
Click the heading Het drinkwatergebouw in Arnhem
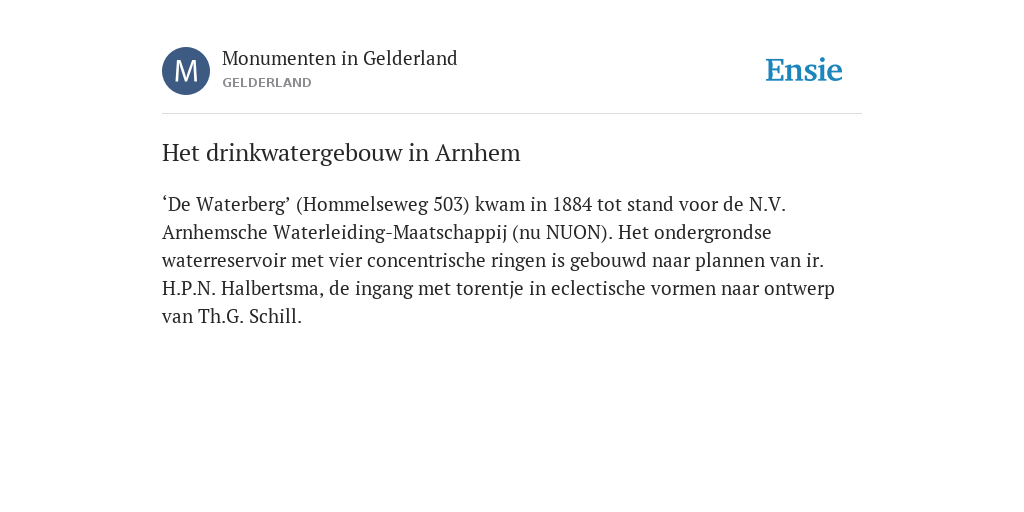click(x=341, y=153)
